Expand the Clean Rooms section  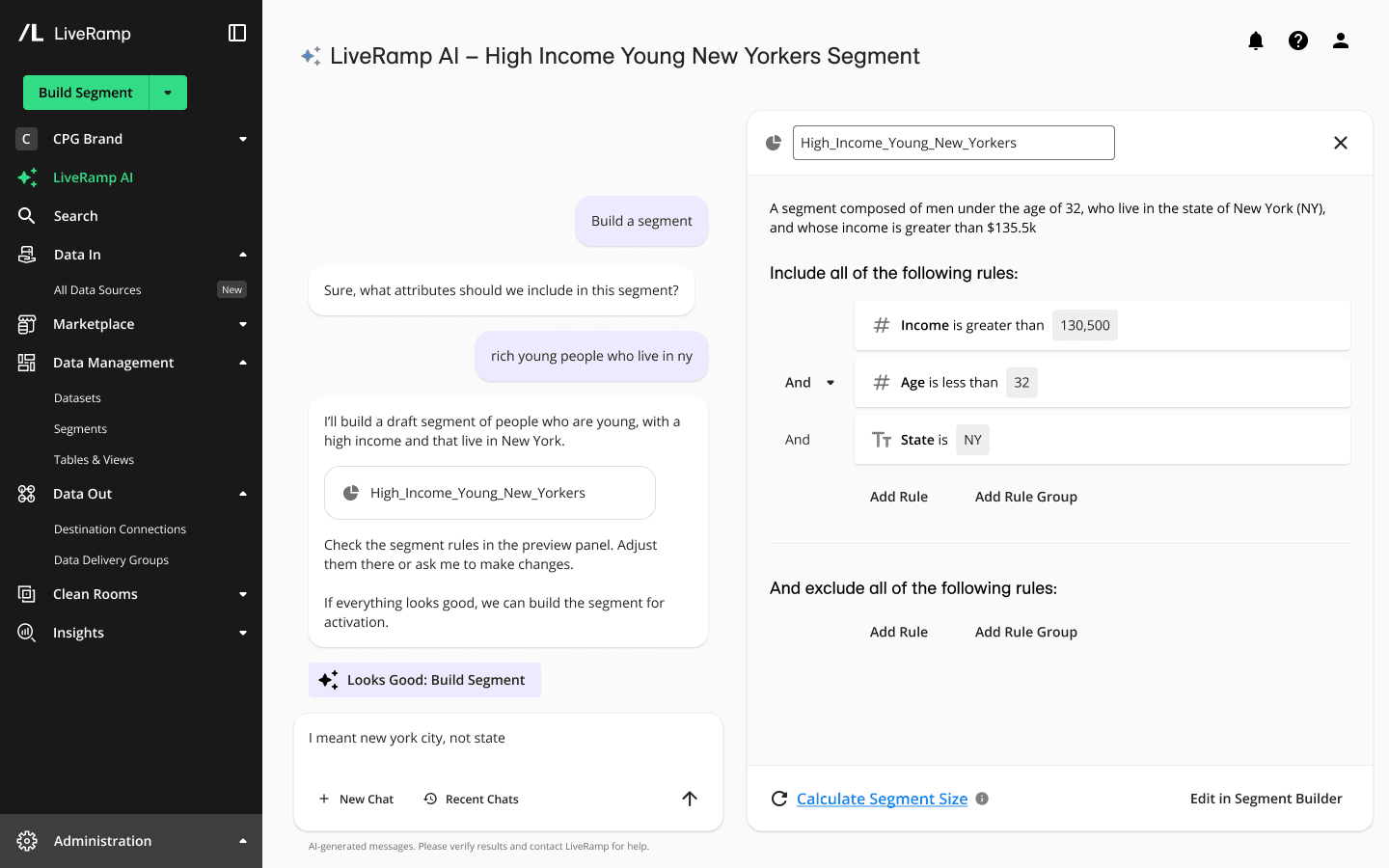point(243,594)
